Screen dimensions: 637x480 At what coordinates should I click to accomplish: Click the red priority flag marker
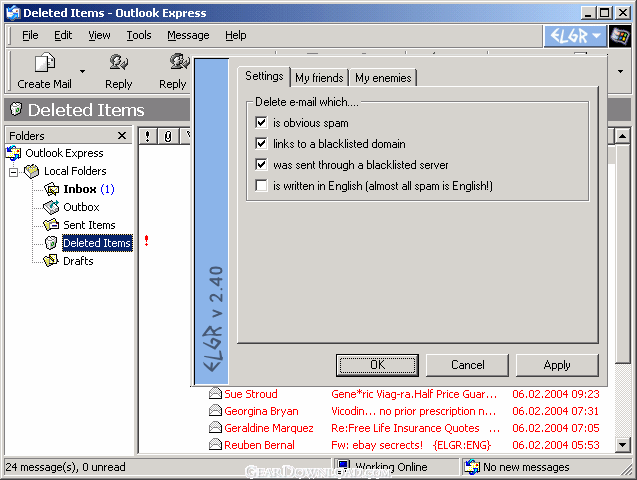(x=146, y=241)
